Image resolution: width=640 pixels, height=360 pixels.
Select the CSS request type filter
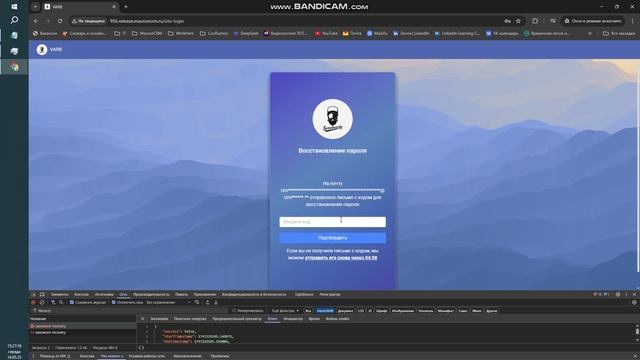[361, 311]
